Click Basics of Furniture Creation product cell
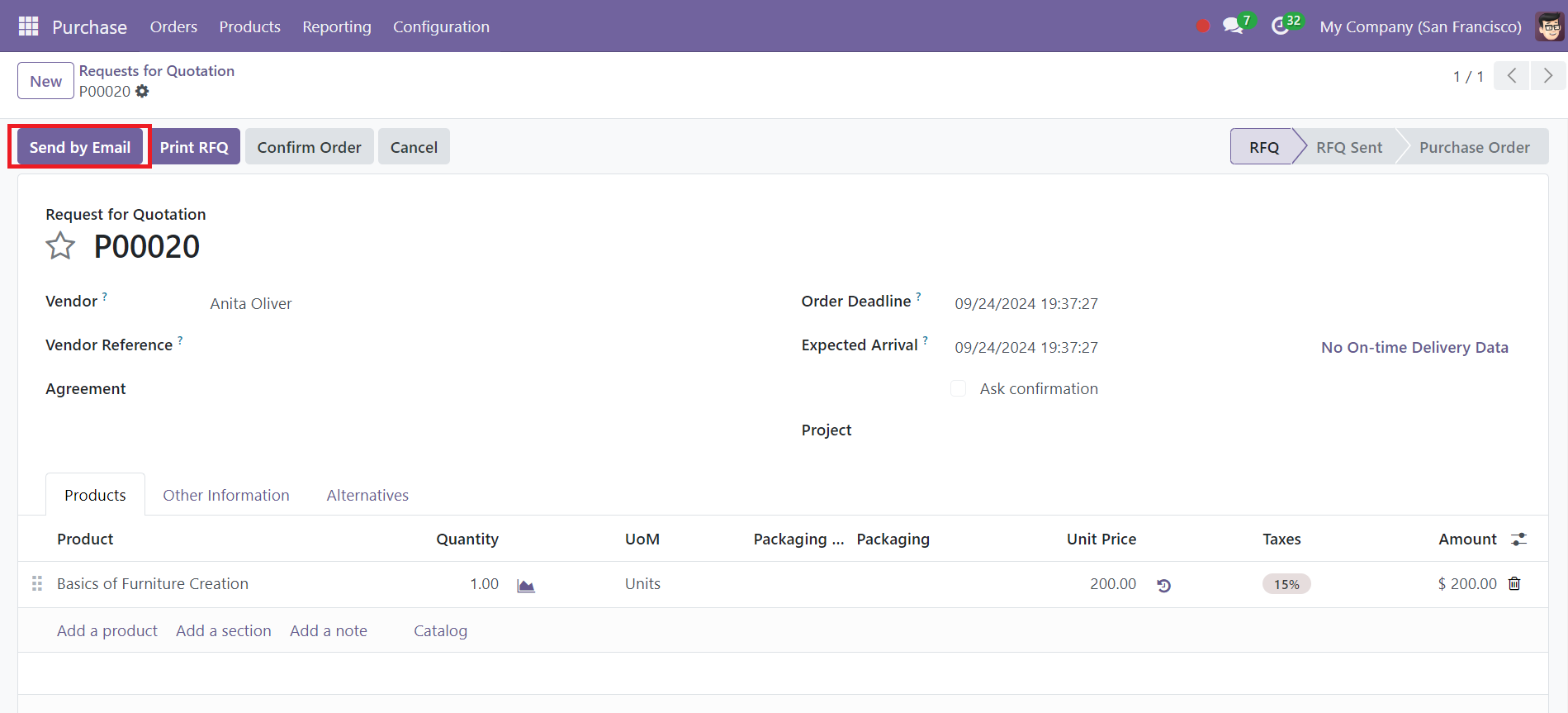The image size is (1568, 713). tap(153, 583)
